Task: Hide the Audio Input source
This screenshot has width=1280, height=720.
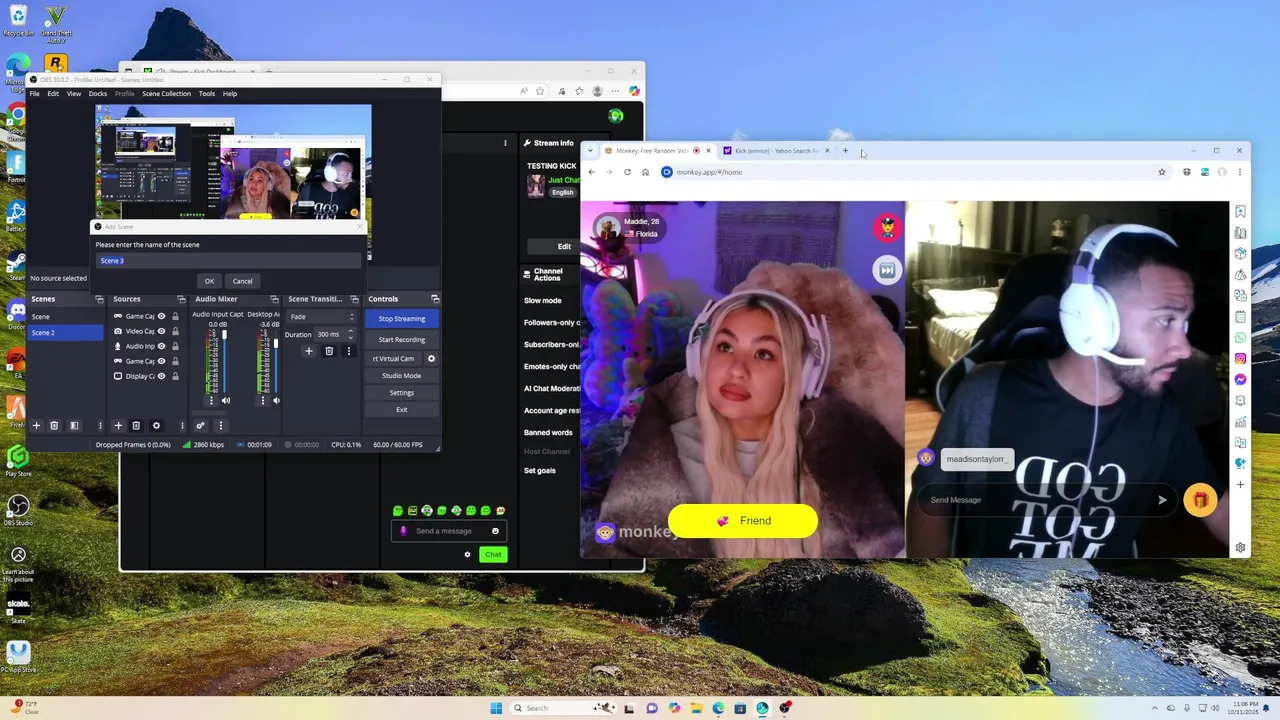Action: [x=161, y=346]
